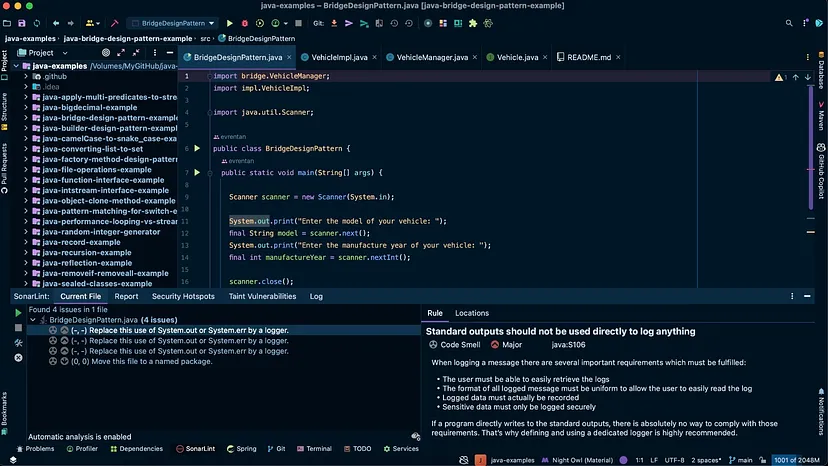Open SonarLint panel options three-dots menu
This screenshot has width=828, height=466.
(792, 296)
